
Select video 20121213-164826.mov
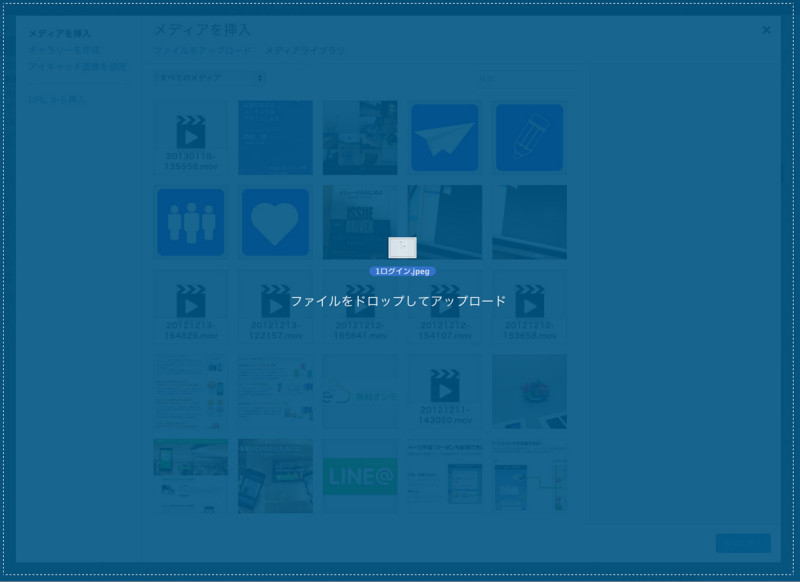pos(191,307)
